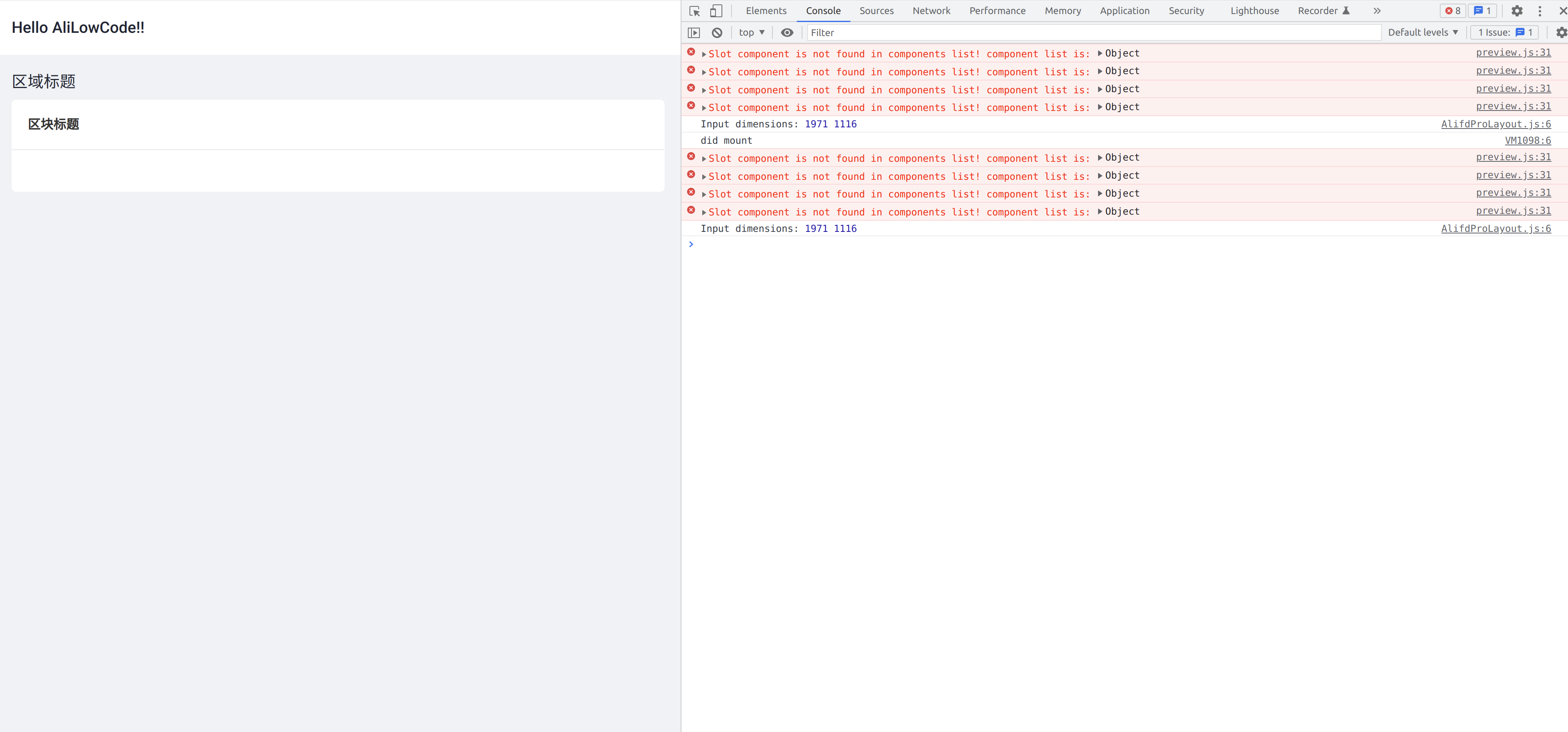Switch to the Performance tab
The height and width of the screenshot is (732, 1568).
coord(997,11)
